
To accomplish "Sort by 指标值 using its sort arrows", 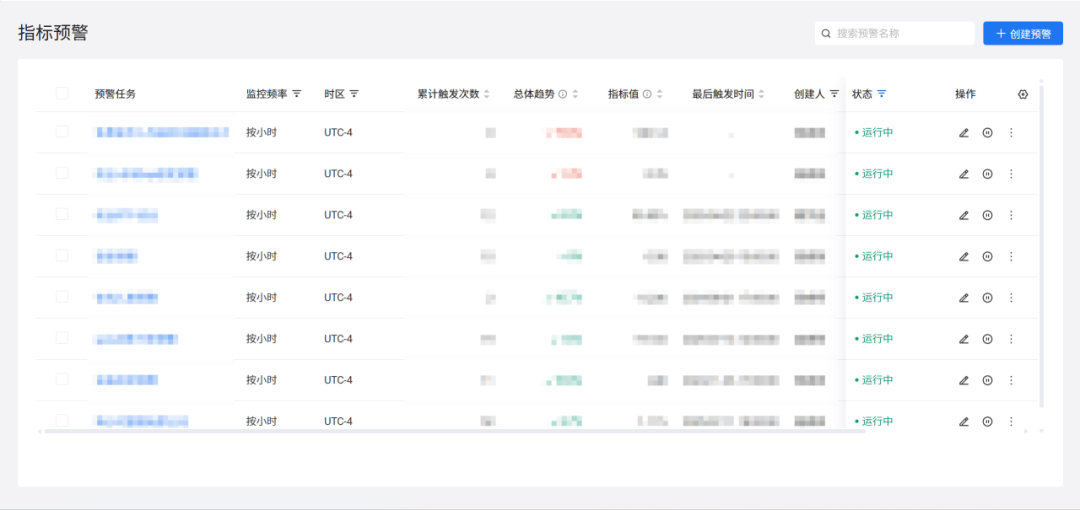I will [x=660, y=94].
